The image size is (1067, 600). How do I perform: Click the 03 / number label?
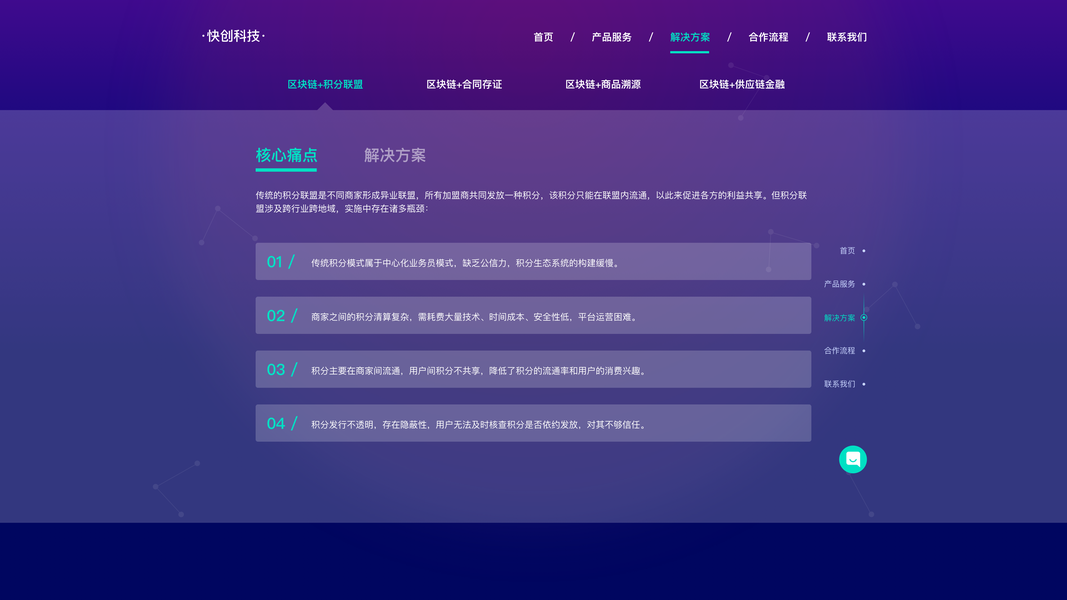pos(282,369)
